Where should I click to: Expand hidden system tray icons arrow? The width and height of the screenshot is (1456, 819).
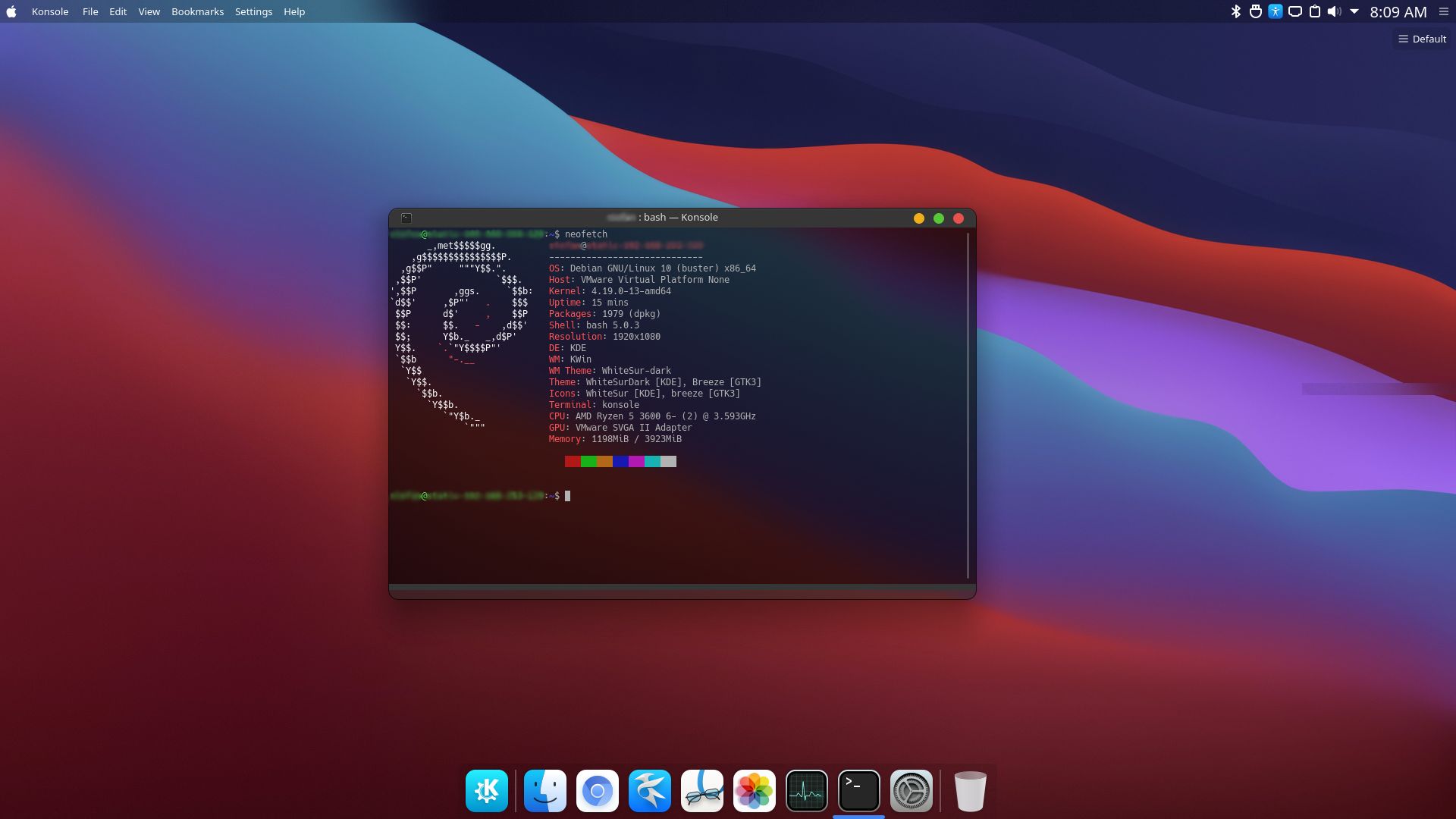click(x=1354, y=11)
